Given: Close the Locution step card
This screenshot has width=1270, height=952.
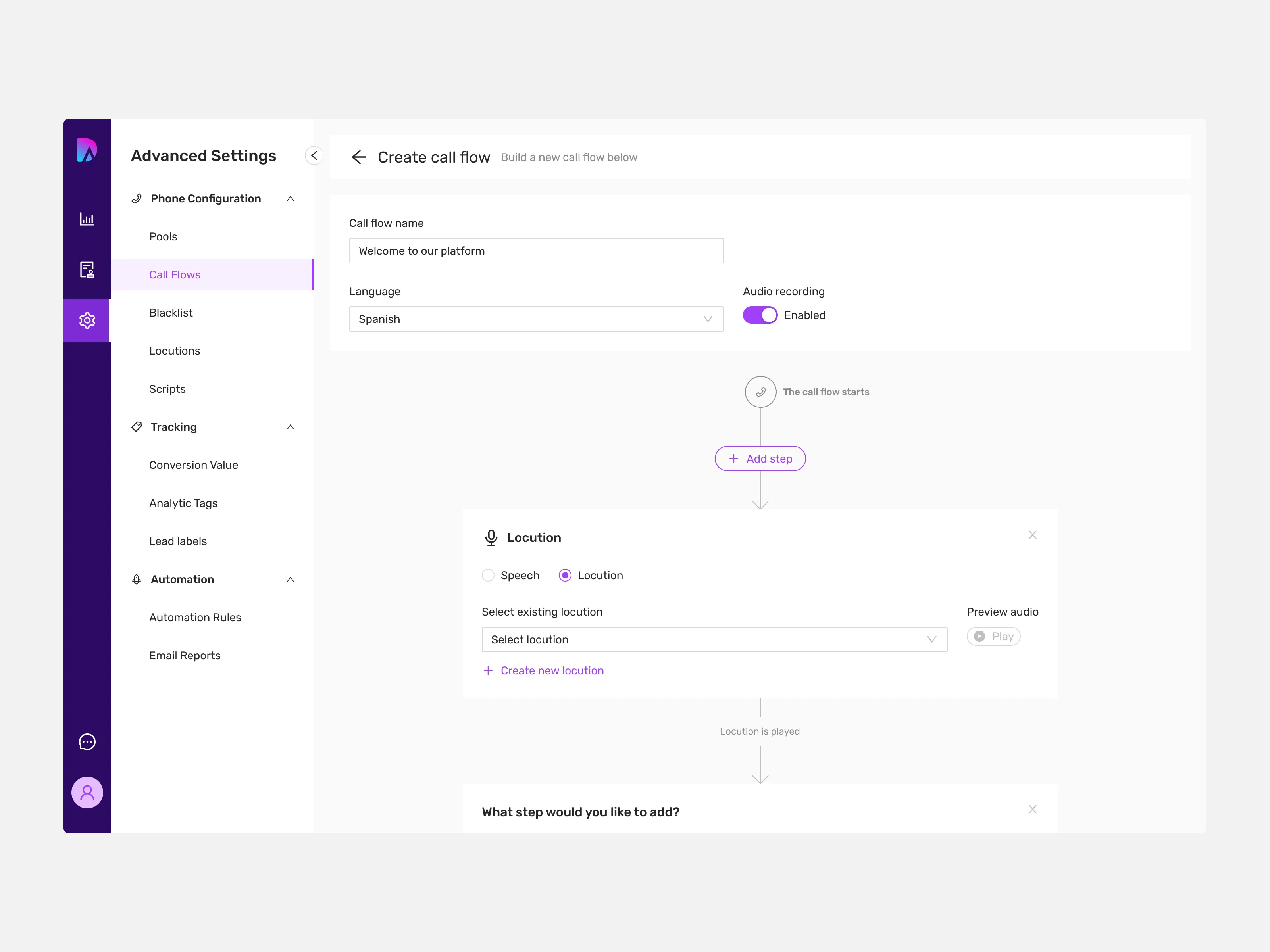Looking at the screenshot, I should (1032, 535).
